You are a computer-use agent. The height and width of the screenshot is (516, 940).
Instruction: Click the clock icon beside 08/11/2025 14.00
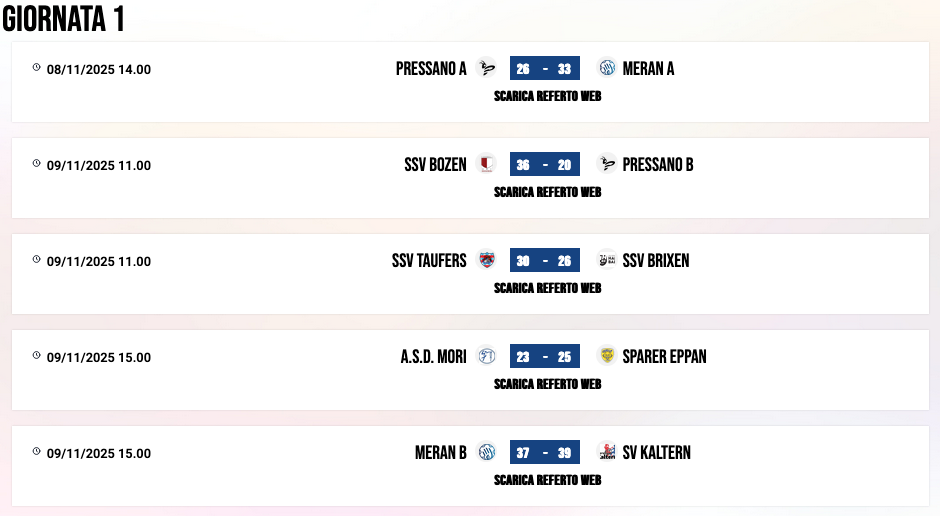pyautogui.click(x=37, y=68)
